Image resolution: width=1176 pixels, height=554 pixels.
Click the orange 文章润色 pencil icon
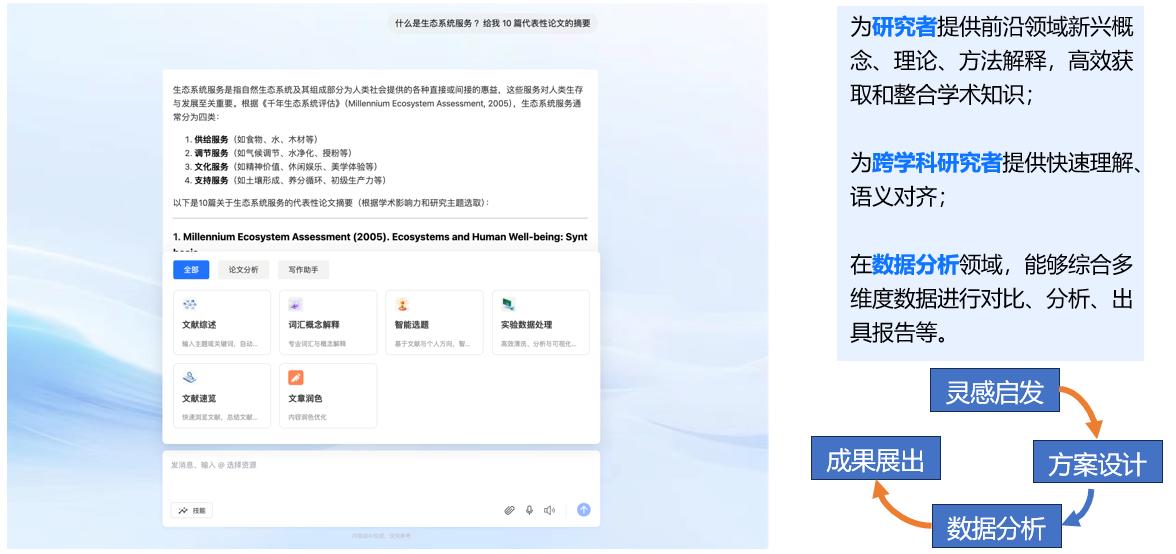click(296, 378)
